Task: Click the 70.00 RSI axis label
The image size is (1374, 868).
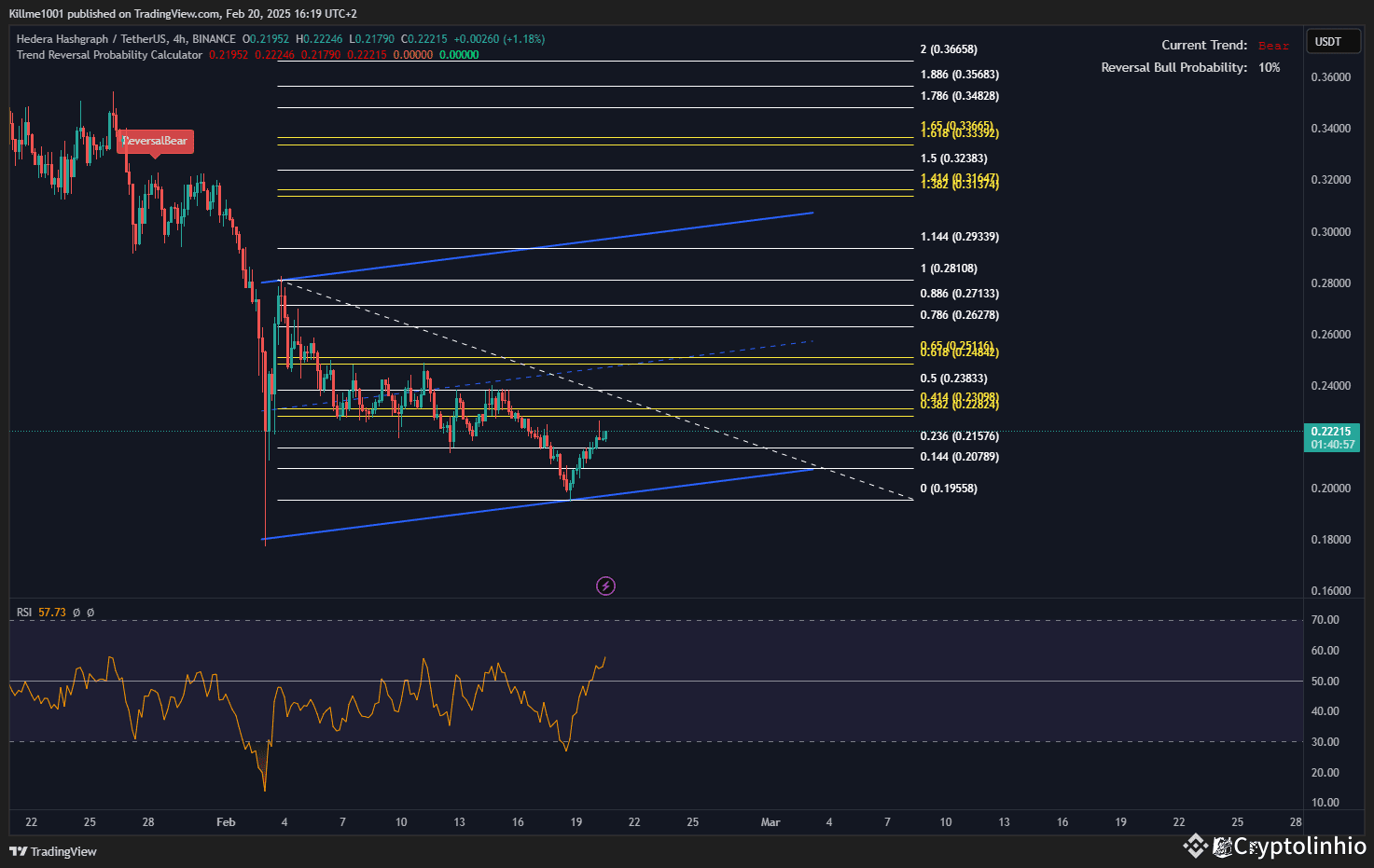Action: 1325,620
